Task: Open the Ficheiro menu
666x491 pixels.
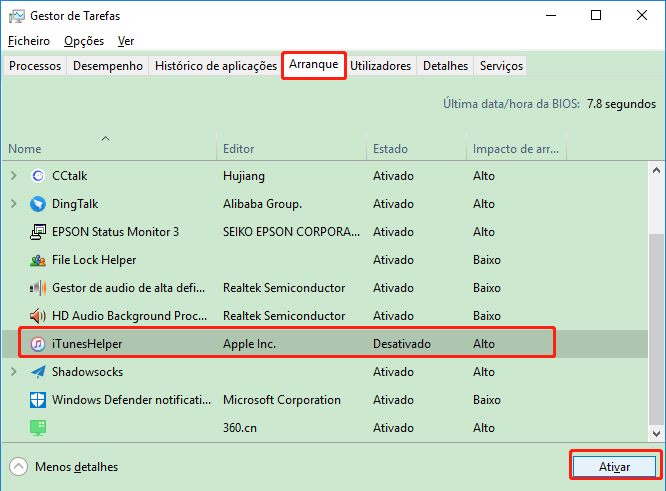Action: coord(29,41)
